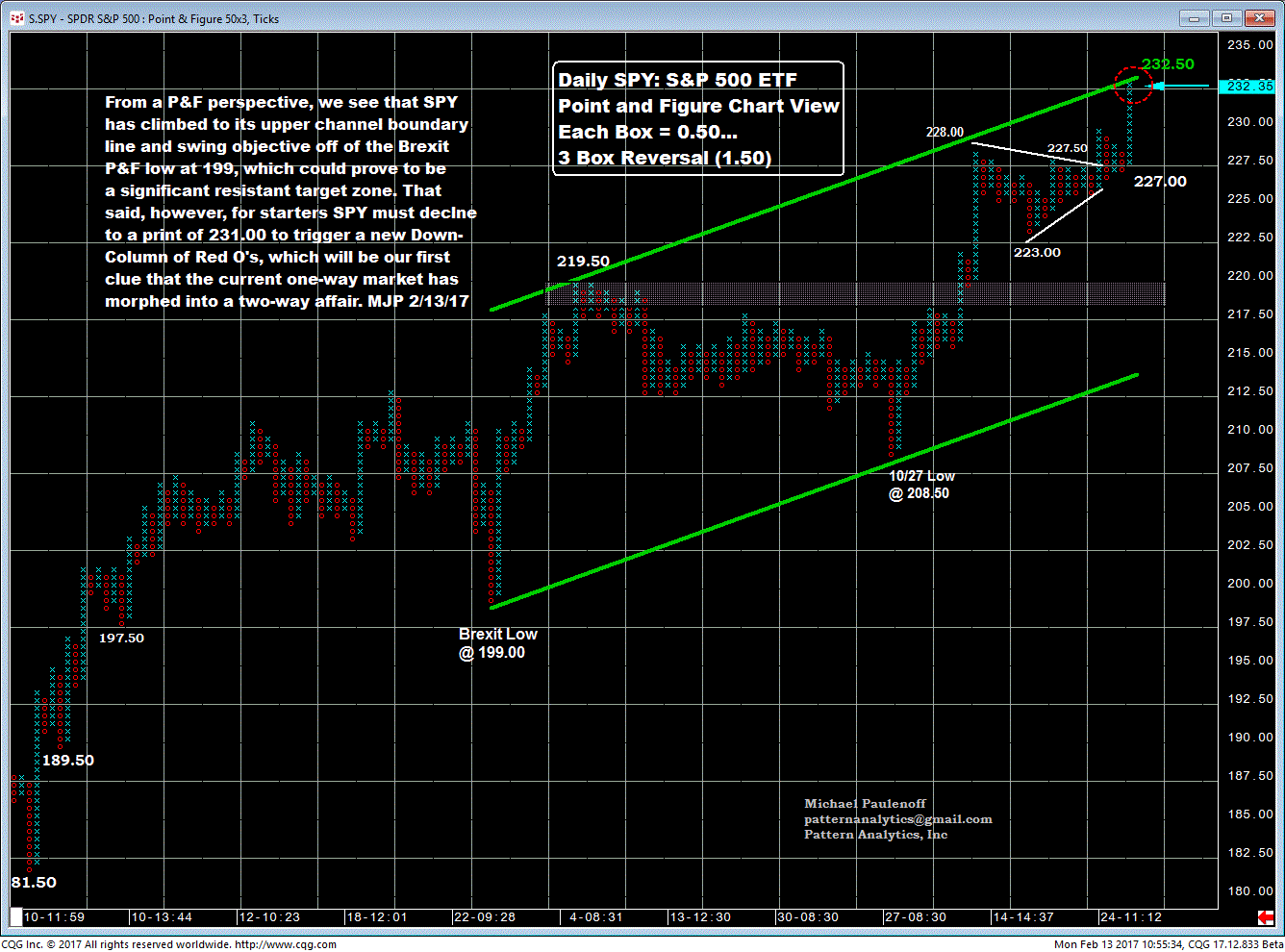Click the 10-13:44 time axis label
The image size is (1285, 952).
162,916
